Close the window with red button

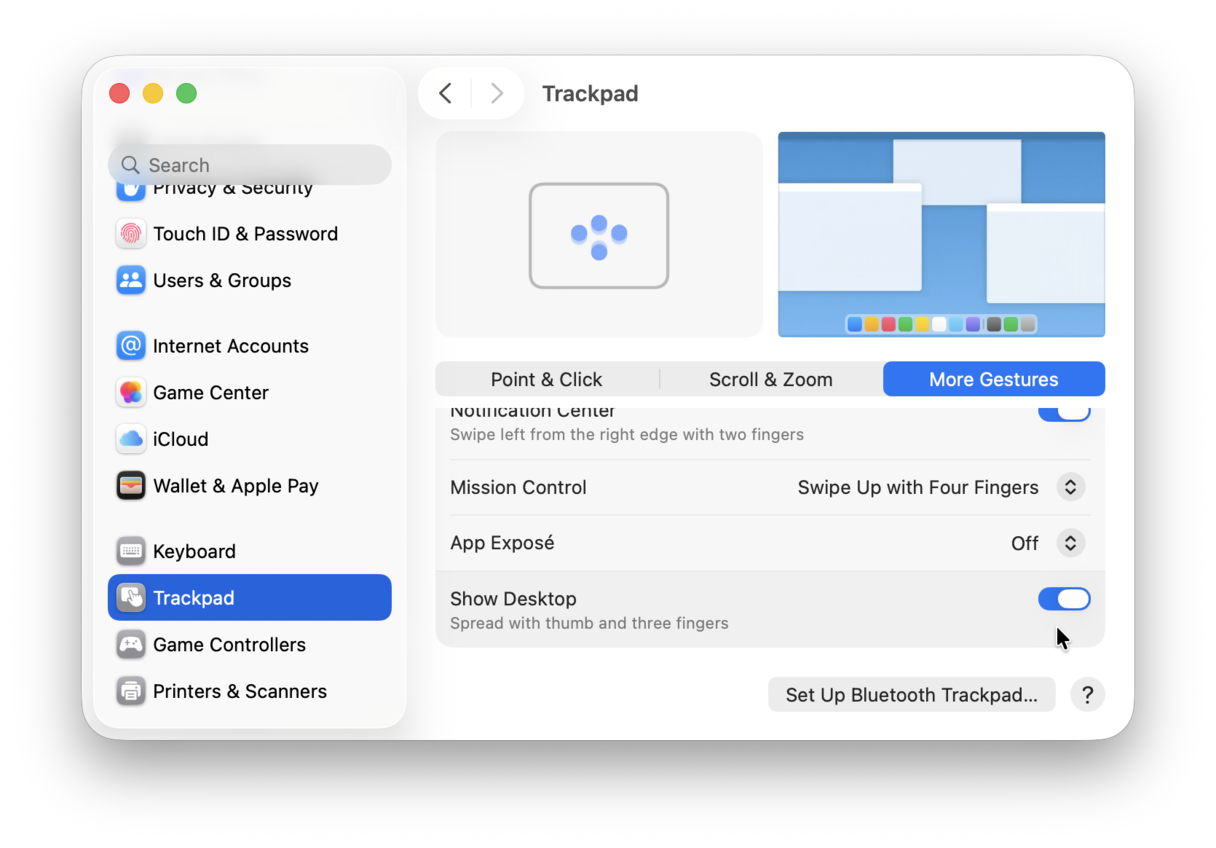[119, 93]
